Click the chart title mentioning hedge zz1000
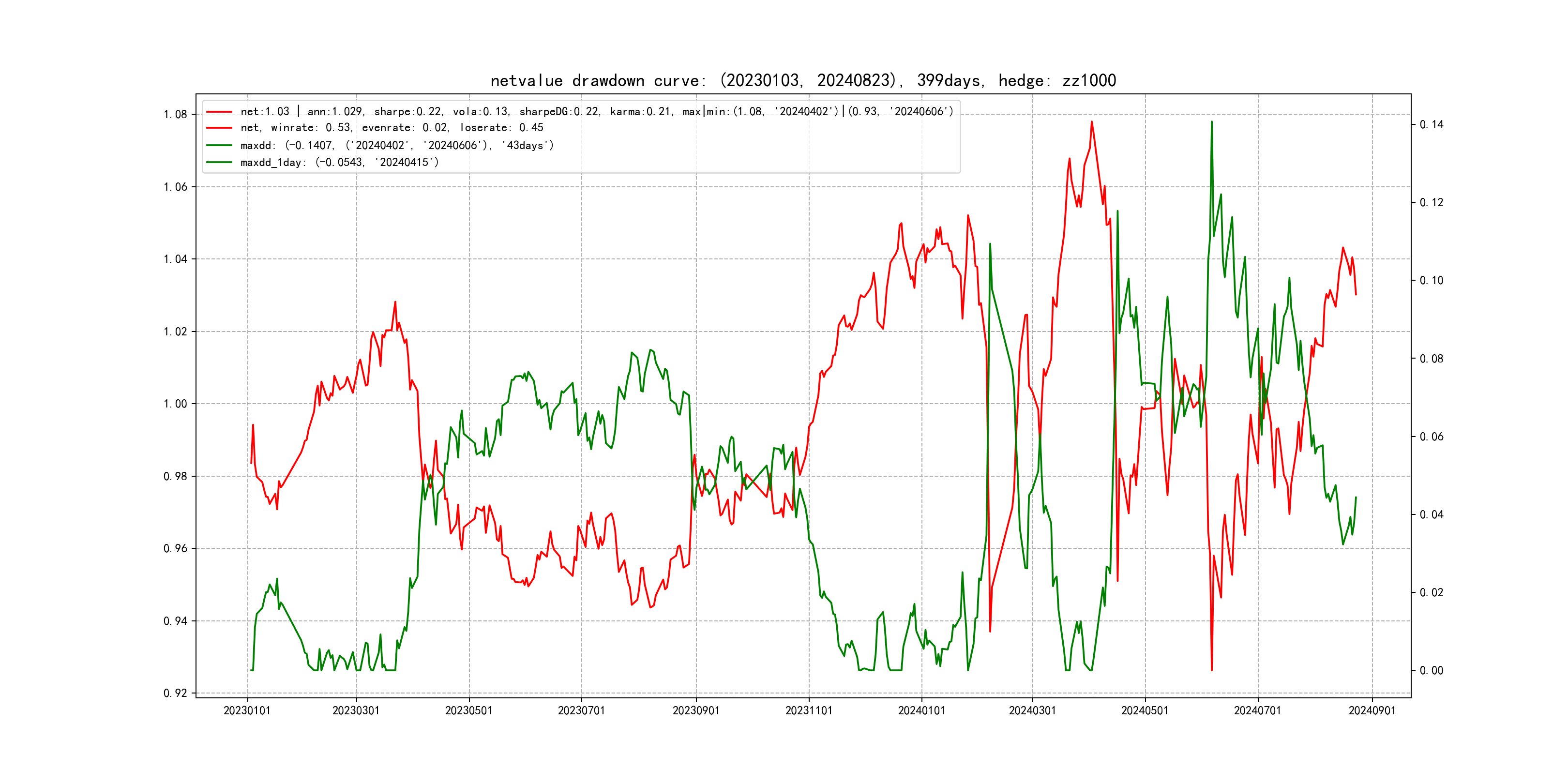 point(803,80)
